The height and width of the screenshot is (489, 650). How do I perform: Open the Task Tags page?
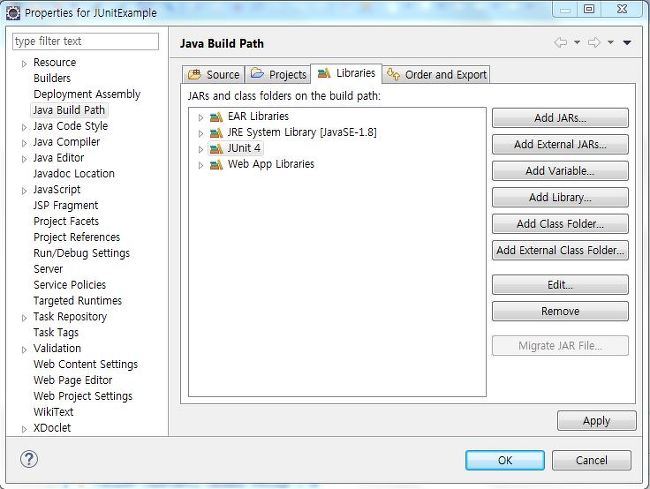pos(56,332)
